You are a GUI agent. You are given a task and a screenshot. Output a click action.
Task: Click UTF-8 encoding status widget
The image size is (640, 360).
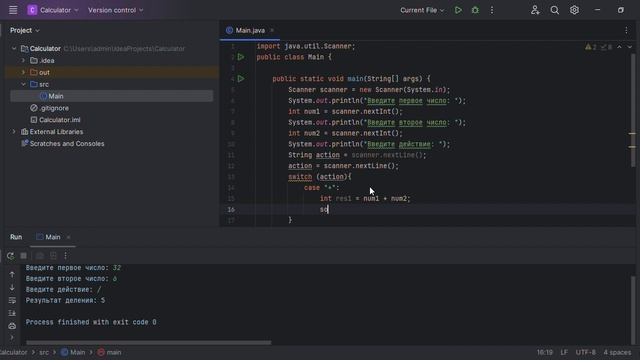point(586,352)
